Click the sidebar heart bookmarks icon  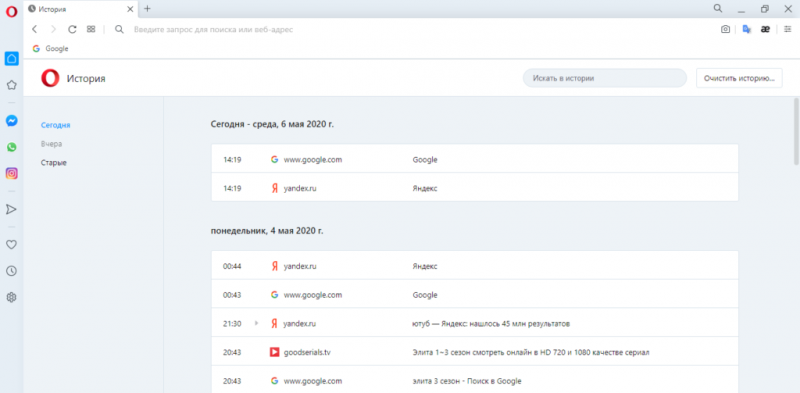click(x=11, y=244)
